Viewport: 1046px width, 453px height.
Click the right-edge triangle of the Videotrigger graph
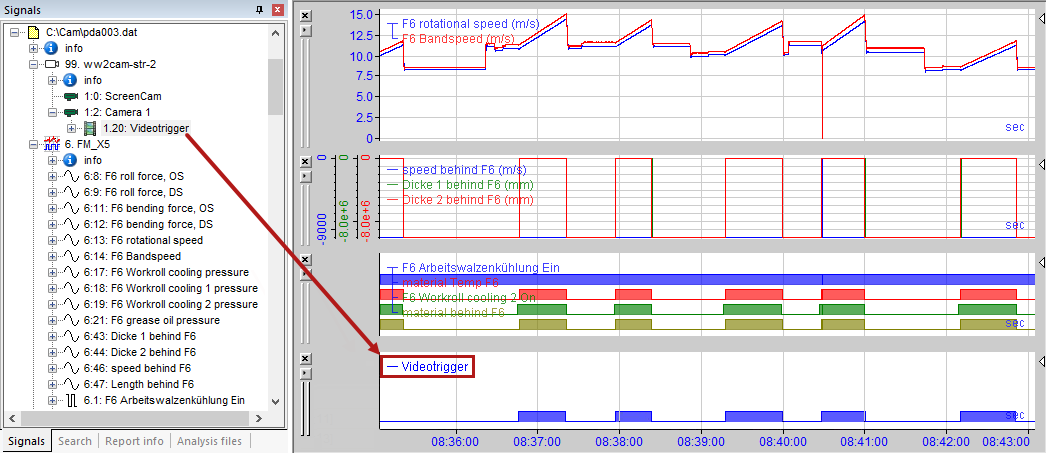point(1041,361)
